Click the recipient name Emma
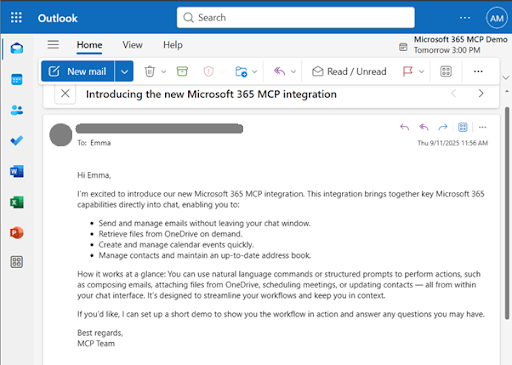The width and height of the screenshot is (512, 365). point(100,143)
